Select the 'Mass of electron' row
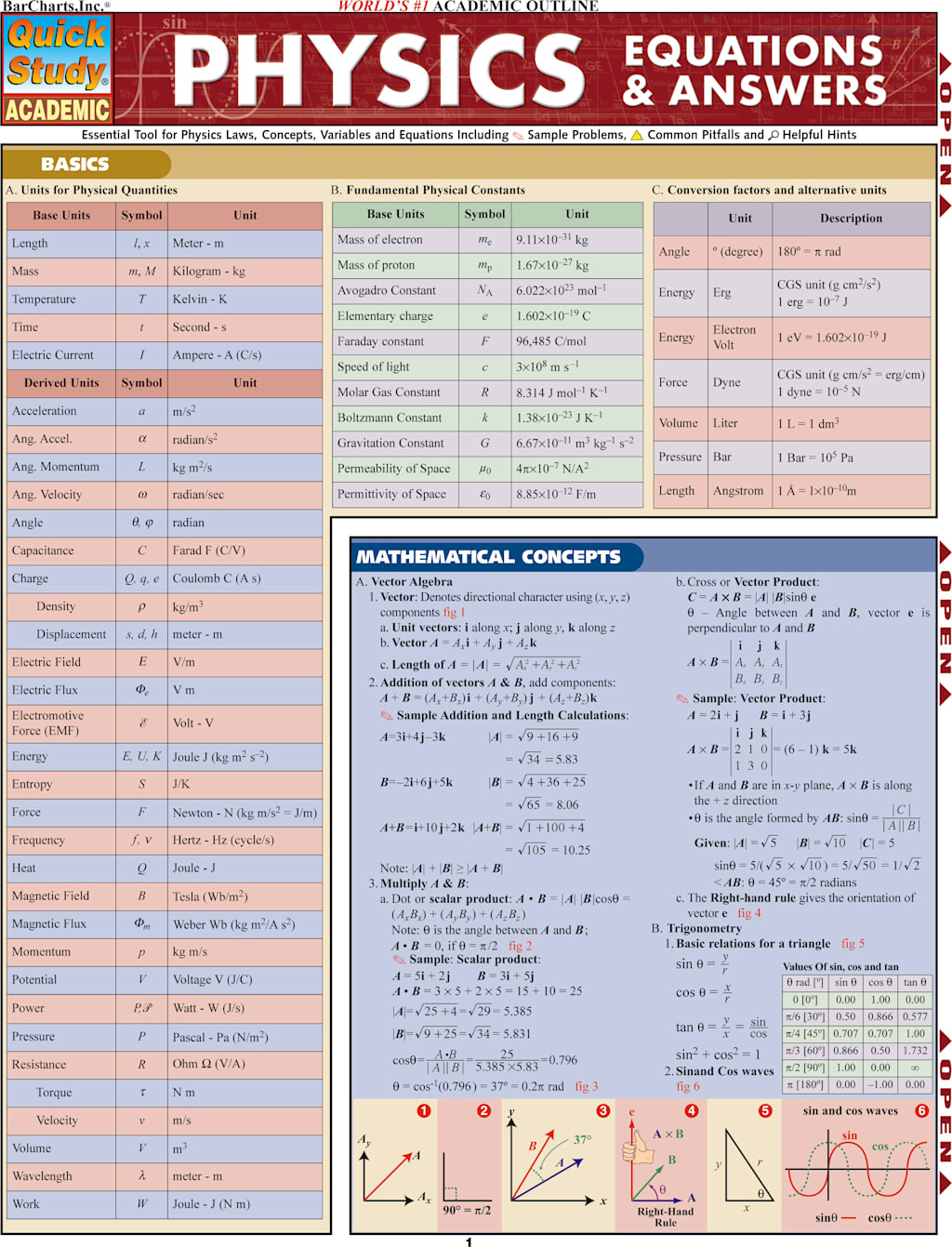The width and height of the screenshot is (952, 1247). tap(488, 240)
